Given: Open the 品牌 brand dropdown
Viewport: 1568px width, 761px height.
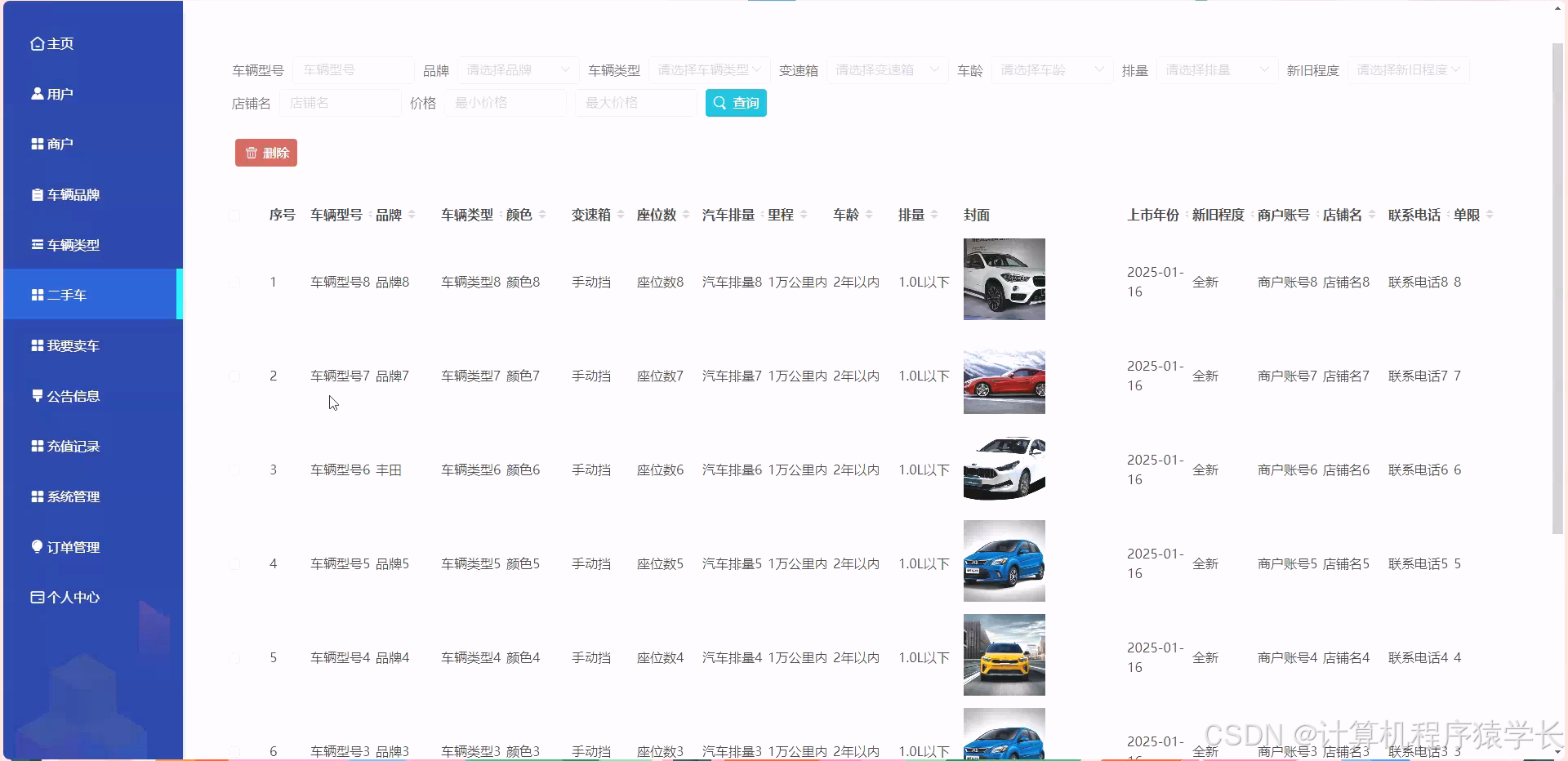Looking at the screenshot, I should tap(517, 70).
